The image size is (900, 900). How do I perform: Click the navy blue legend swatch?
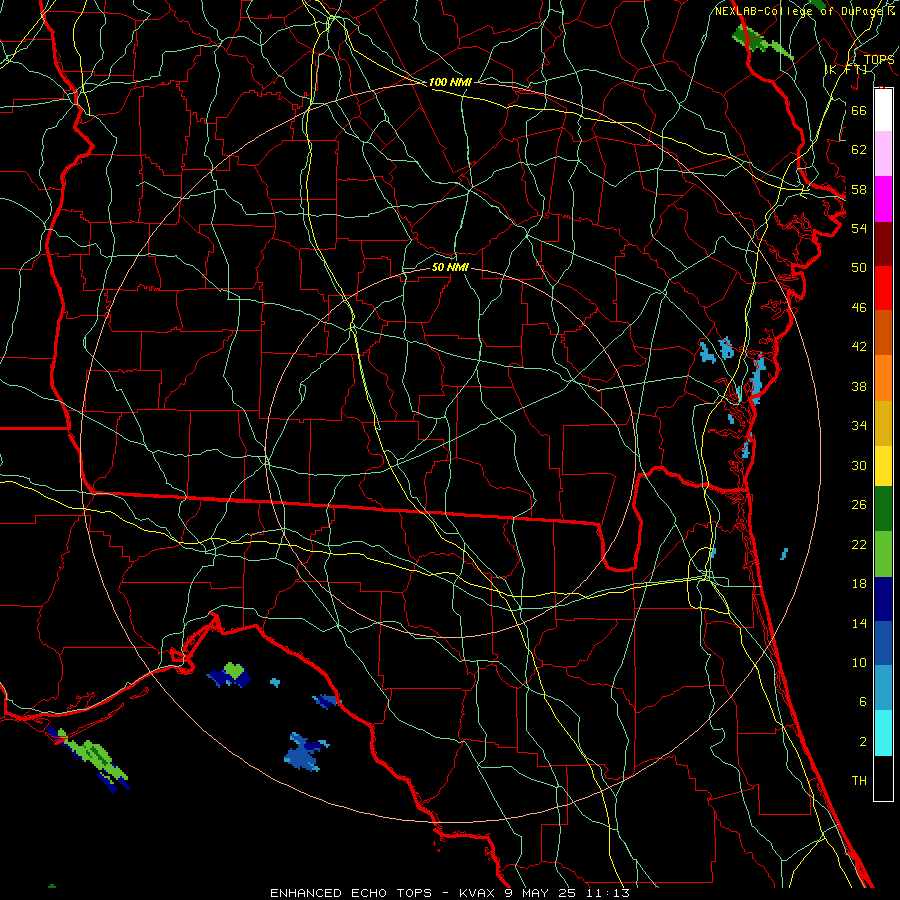(x=883, y=599)
